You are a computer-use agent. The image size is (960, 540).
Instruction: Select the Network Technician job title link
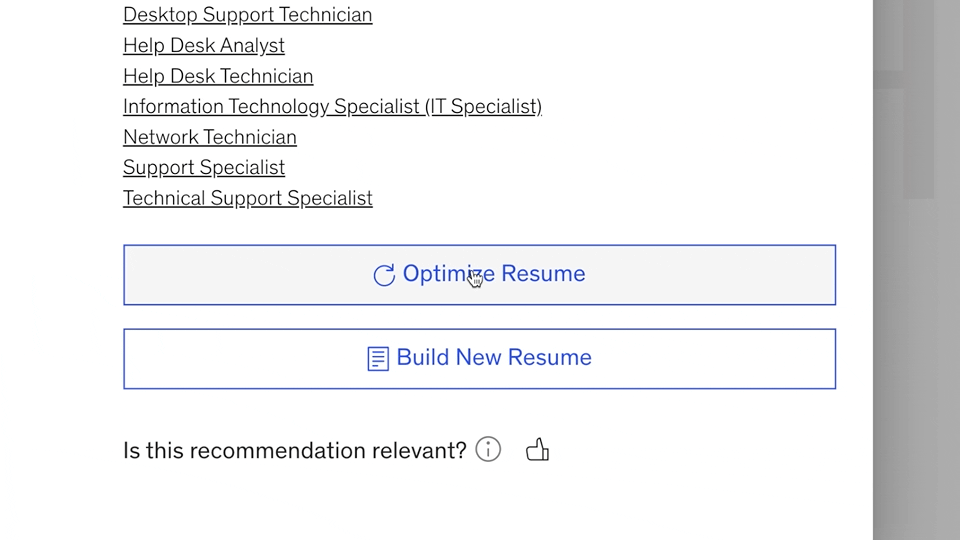210,137
